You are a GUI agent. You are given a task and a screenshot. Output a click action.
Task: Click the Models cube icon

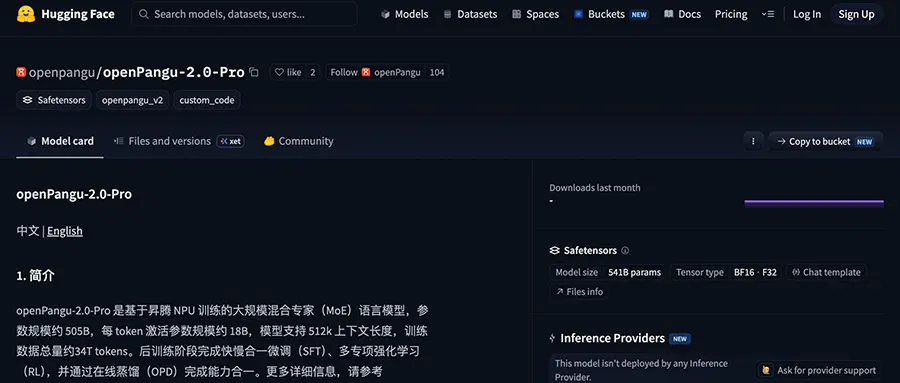pyautogui.click(x=385, y=14)
